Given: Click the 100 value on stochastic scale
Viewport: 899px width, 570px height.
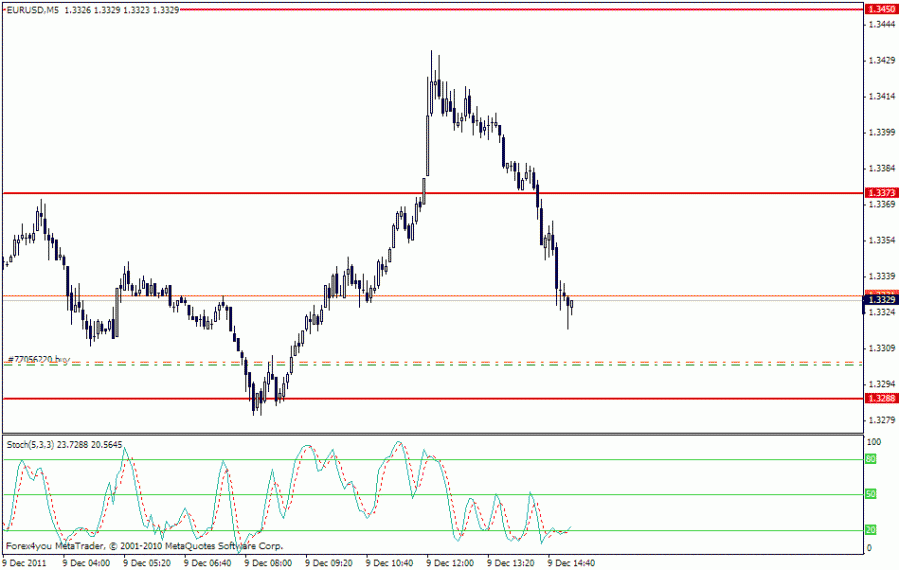Looking at the screenshot, I should point(874,442).
